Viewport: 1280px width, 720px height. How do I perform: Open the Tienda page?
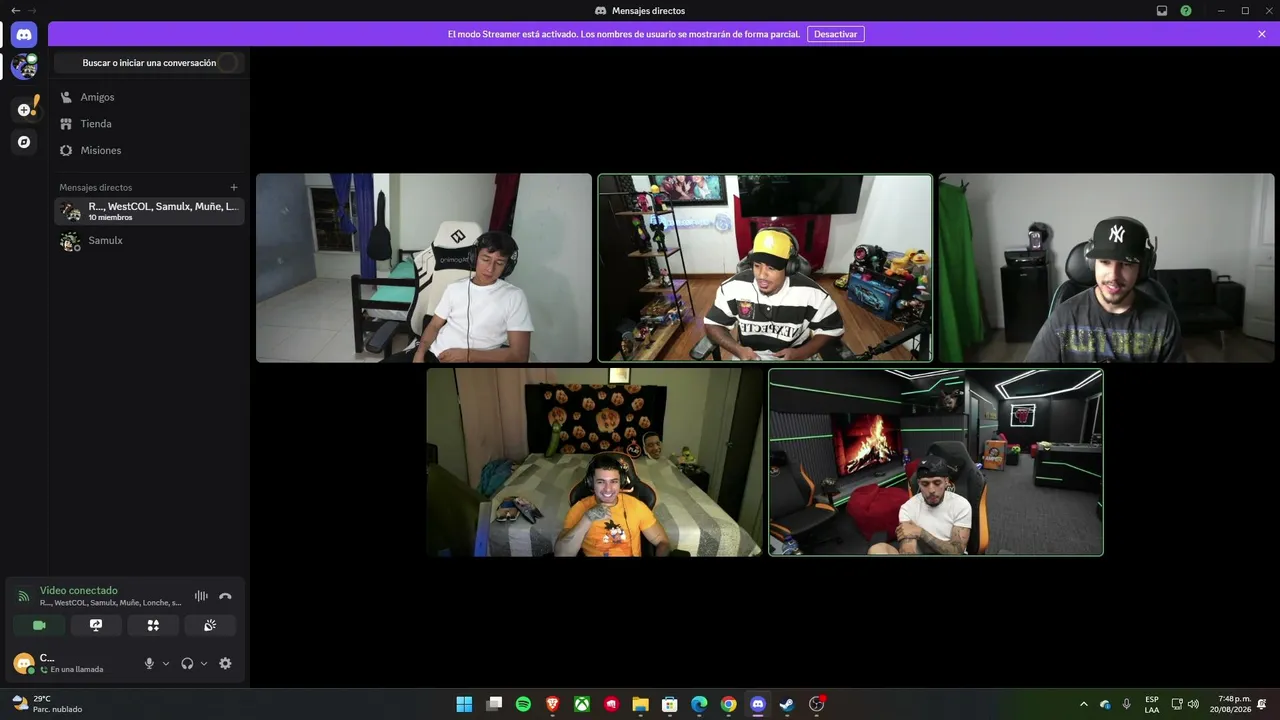click(149, 124)
